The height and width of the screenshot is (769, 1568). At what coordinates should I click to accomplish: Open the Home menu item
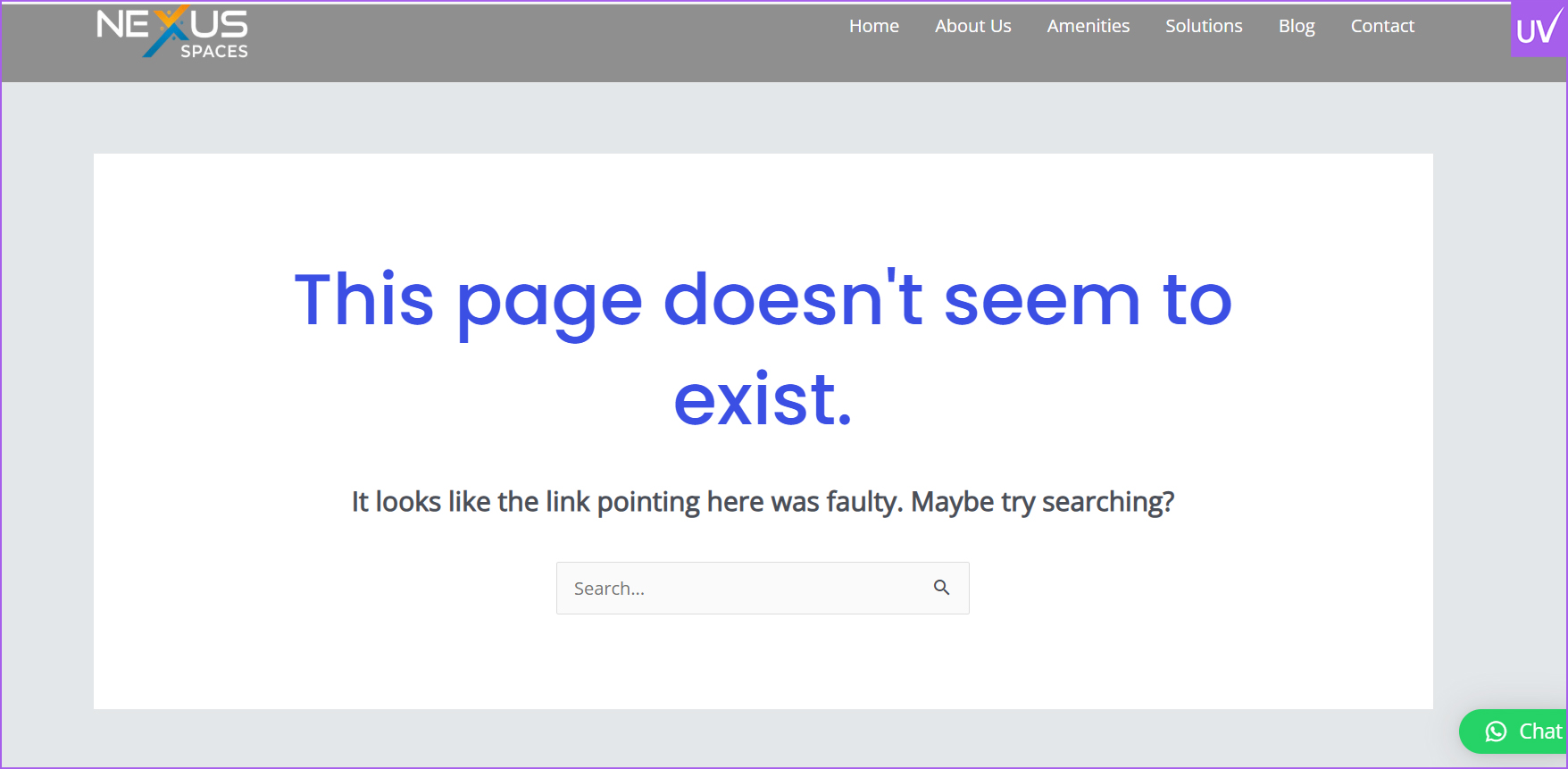click(873, 26)
